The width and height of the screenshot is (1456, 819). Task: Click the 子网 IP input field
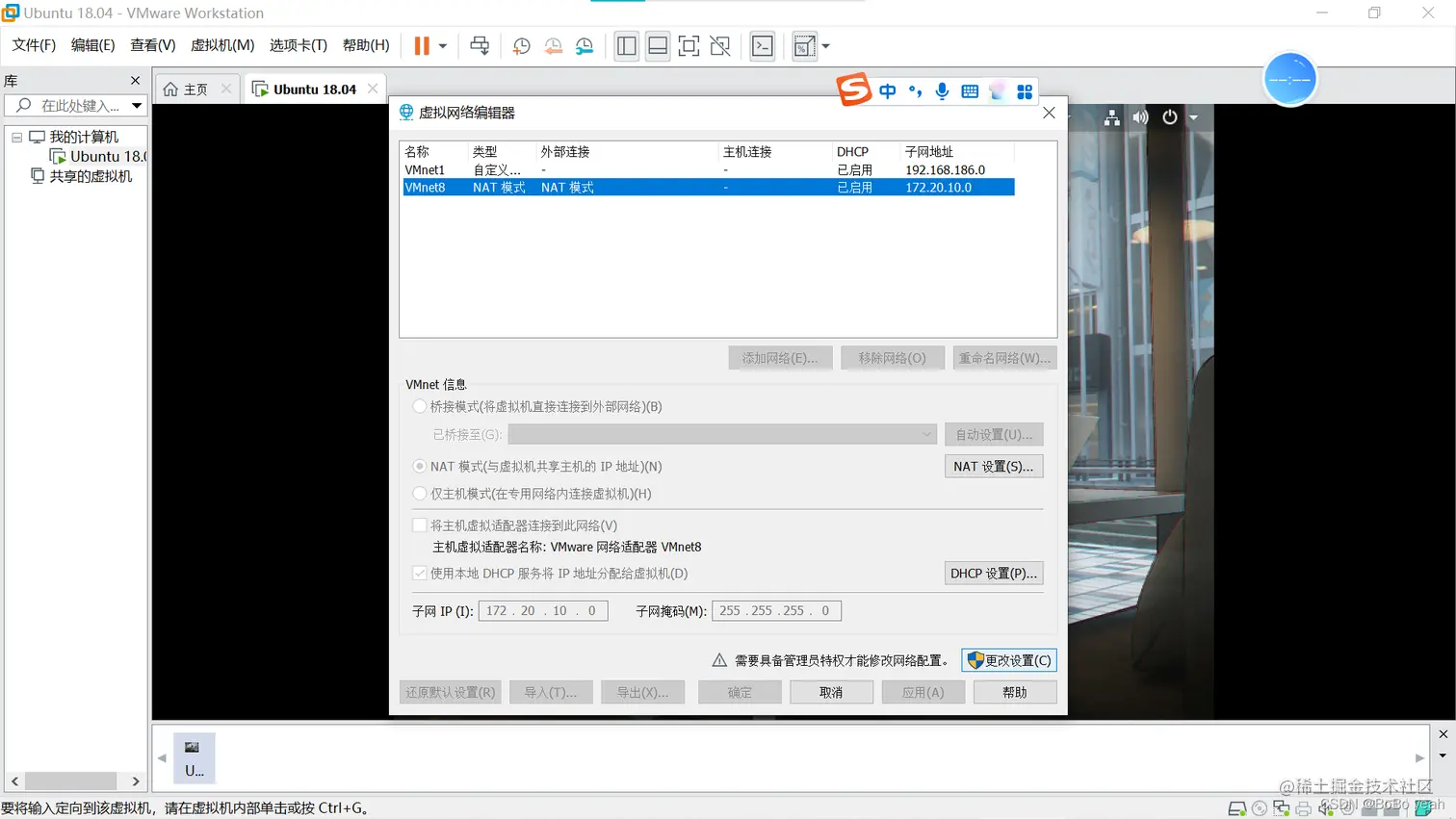(543, 611)
